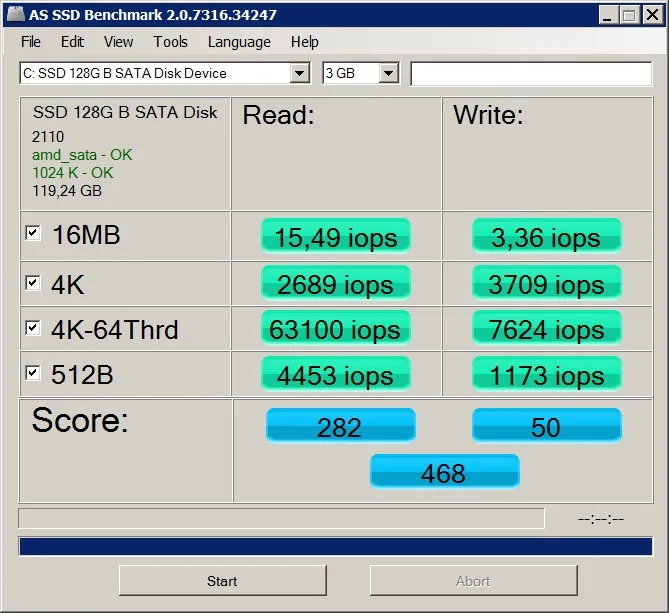Click the 4K-64Thrd read result 63100 iops
Screen dimensions: 669x613
(336, 328)
